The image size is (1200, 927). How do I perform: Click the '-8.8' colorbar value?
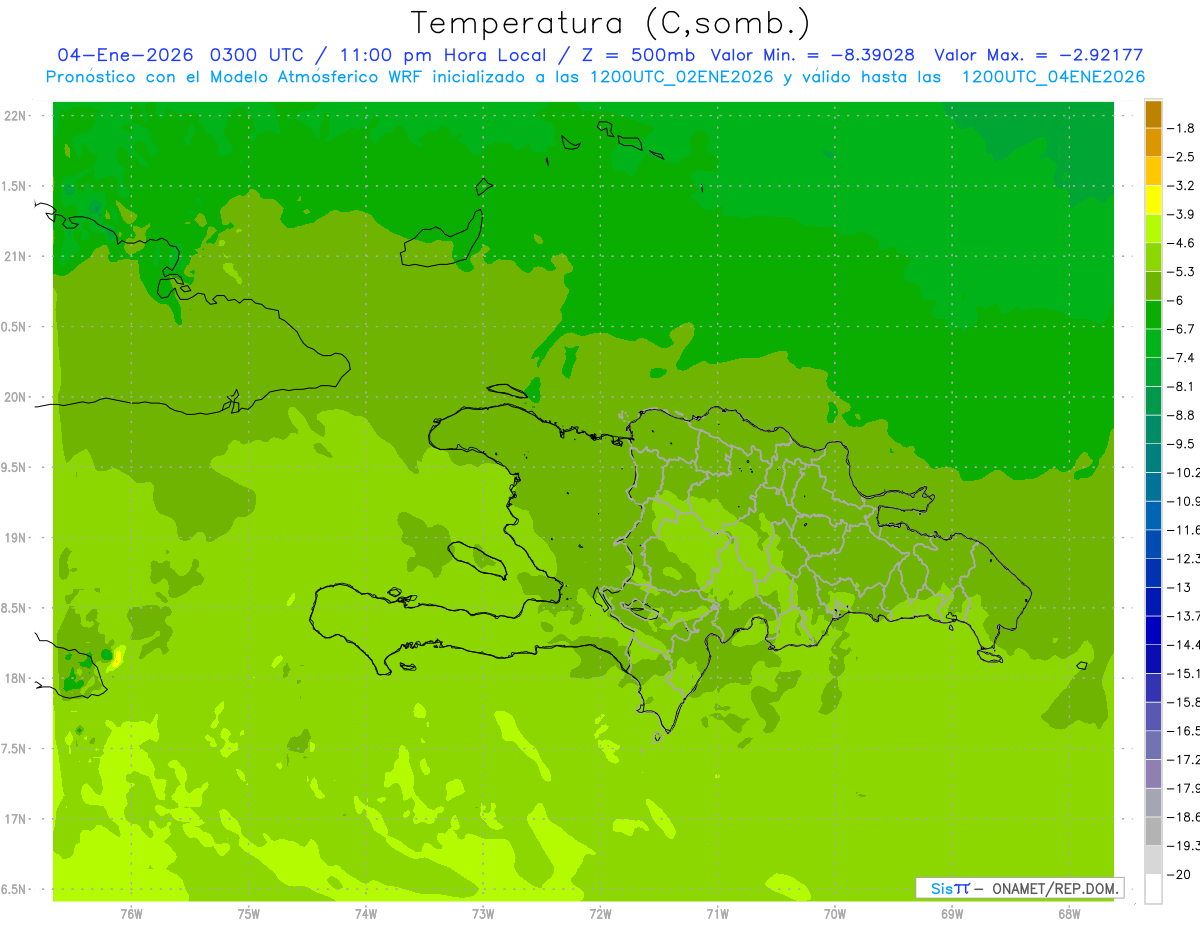point(1181,415)
